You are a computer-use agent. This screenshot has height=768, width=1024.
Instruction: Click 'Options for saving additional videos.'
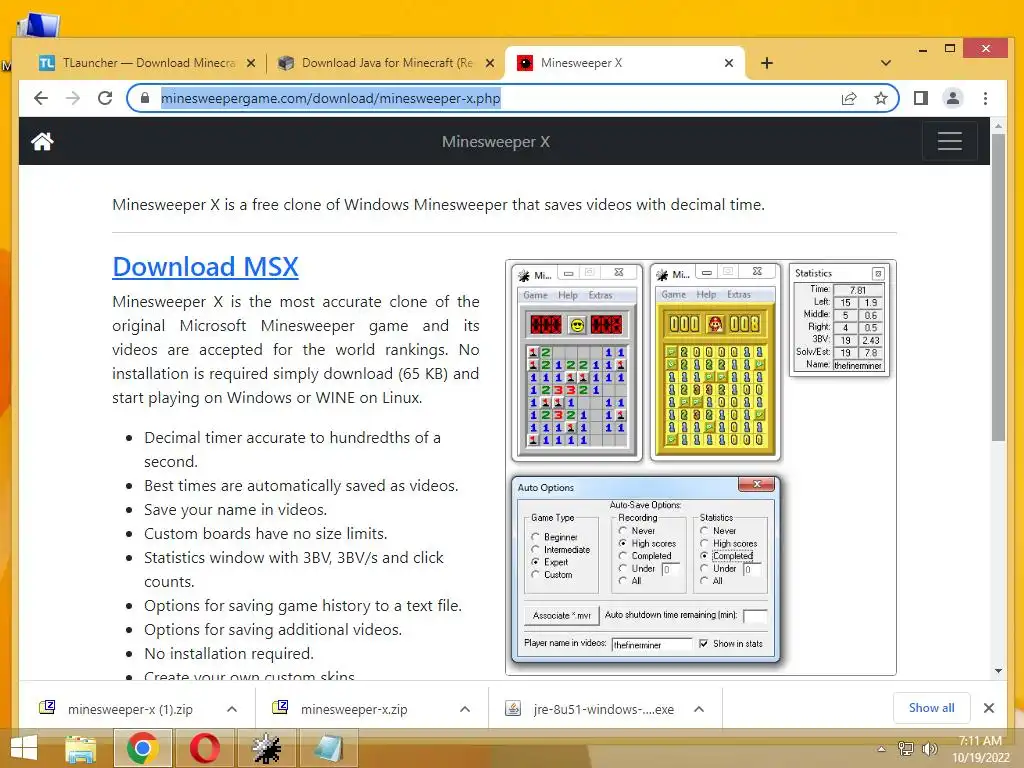(273, 630)
